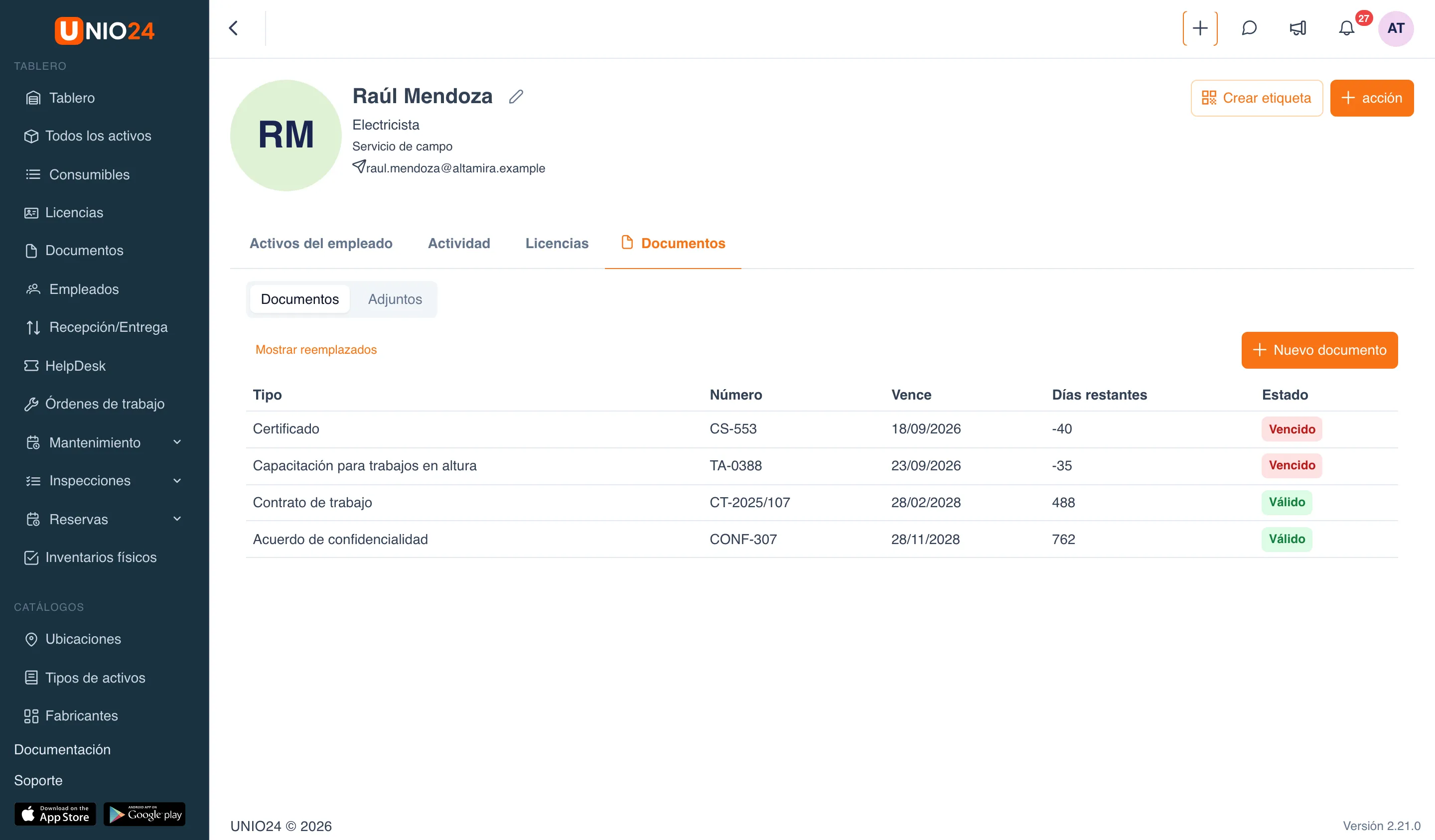
Task: Open the announcements megaphone icon
Action: click(x=1298, y=28)
